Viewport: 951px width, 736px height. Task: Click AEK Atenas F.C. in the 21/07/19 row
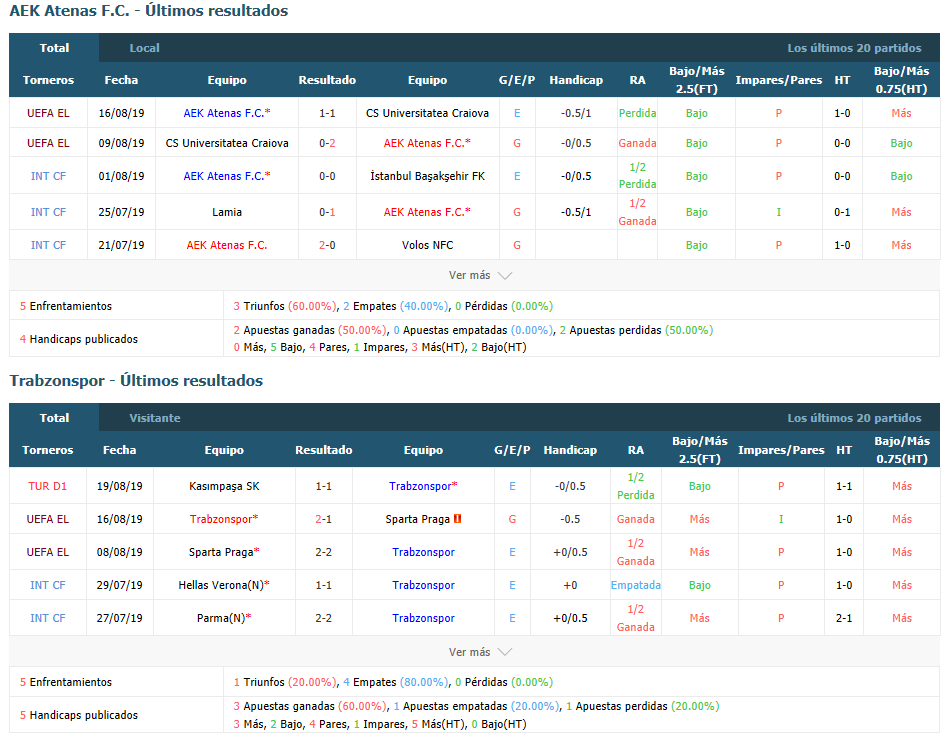pos(227,245)
